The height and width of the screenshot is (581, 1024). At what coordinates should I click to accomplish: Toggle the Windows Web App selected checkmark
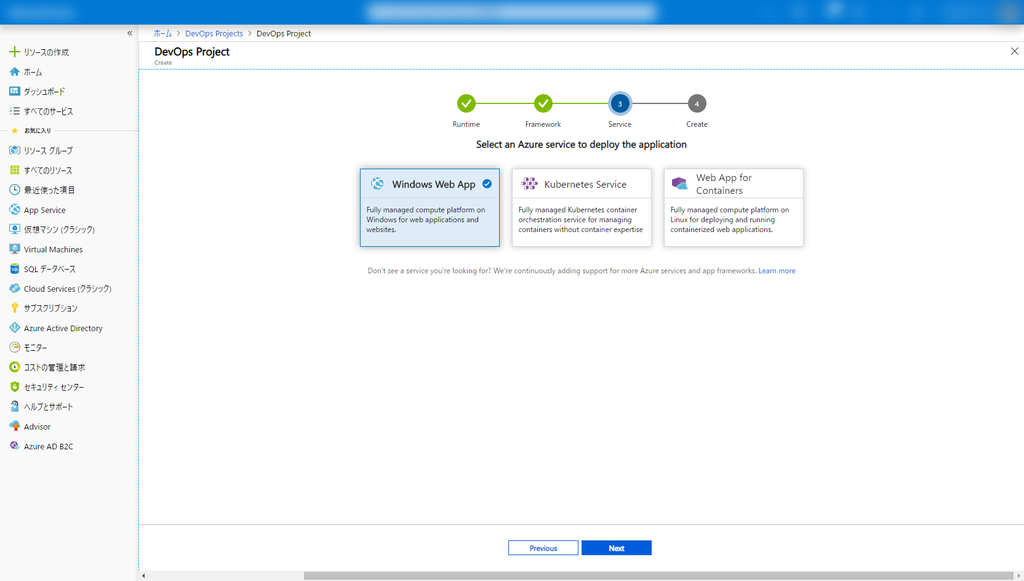pyautogui.click(x=487, y=184)
